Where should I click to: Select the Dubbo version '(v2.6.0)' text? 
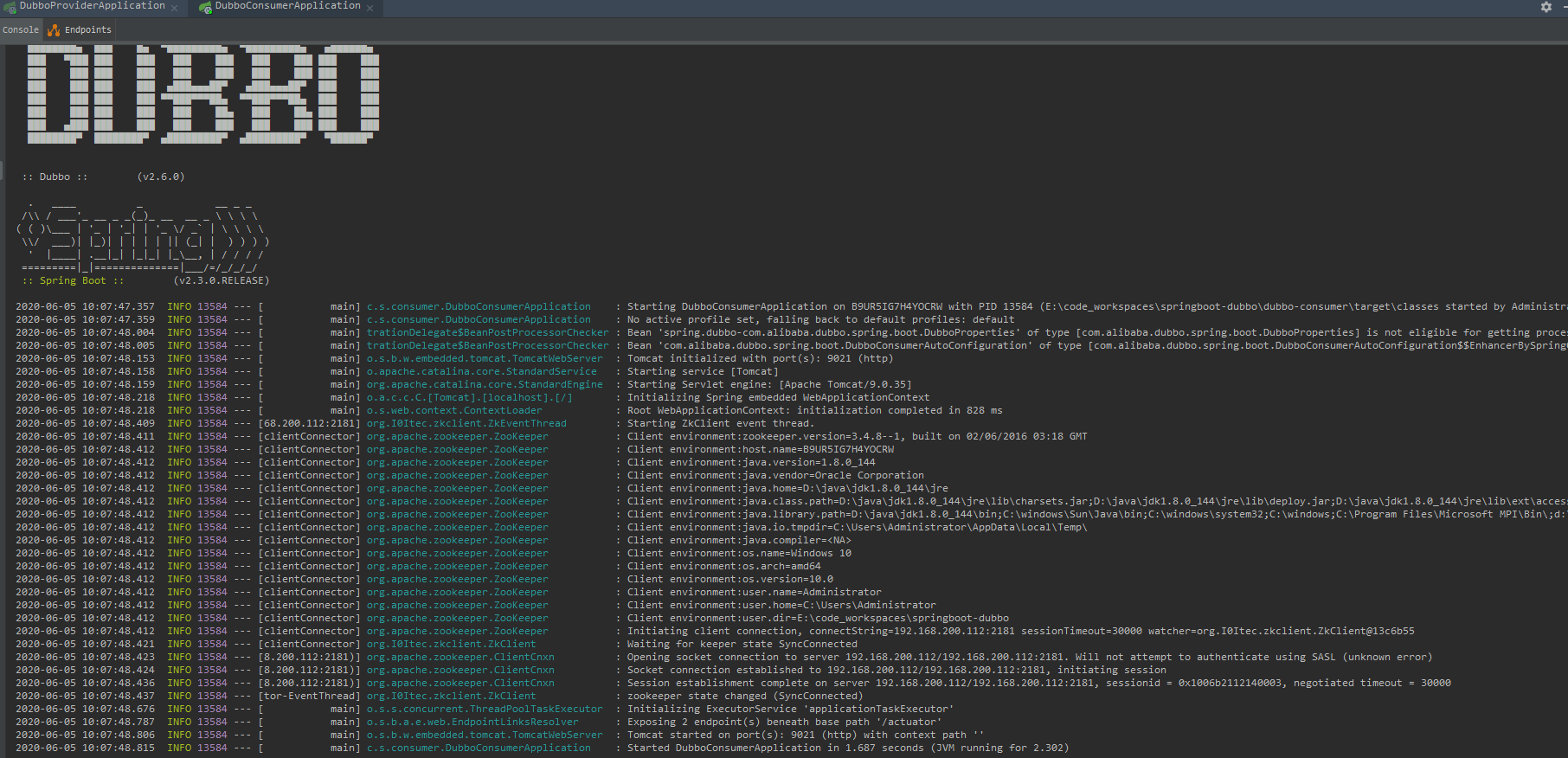click(x=161, y=177)
